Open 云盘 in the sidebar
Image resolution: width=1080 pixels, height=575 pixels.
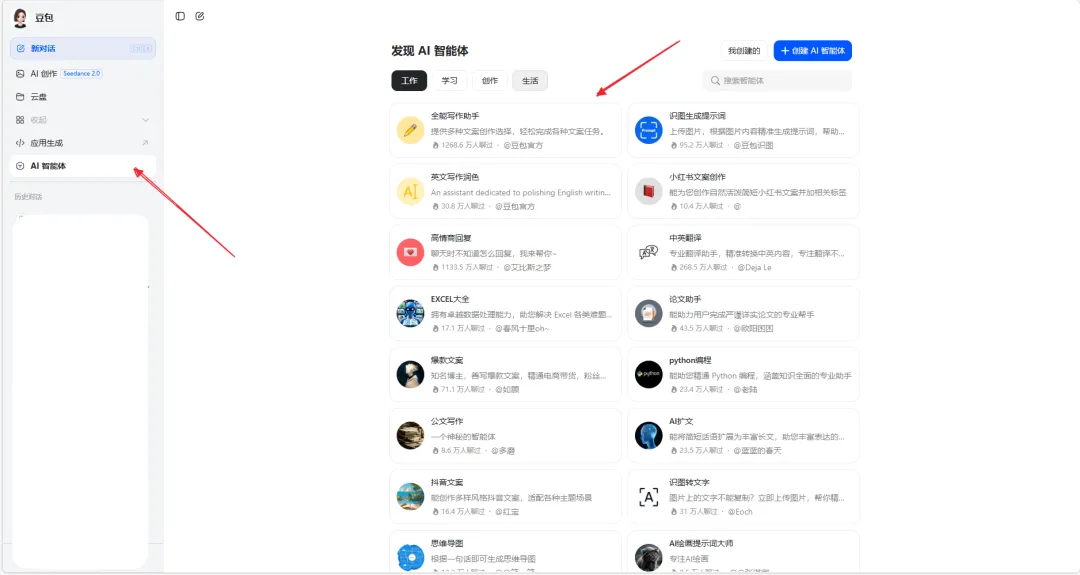[83, 97]
